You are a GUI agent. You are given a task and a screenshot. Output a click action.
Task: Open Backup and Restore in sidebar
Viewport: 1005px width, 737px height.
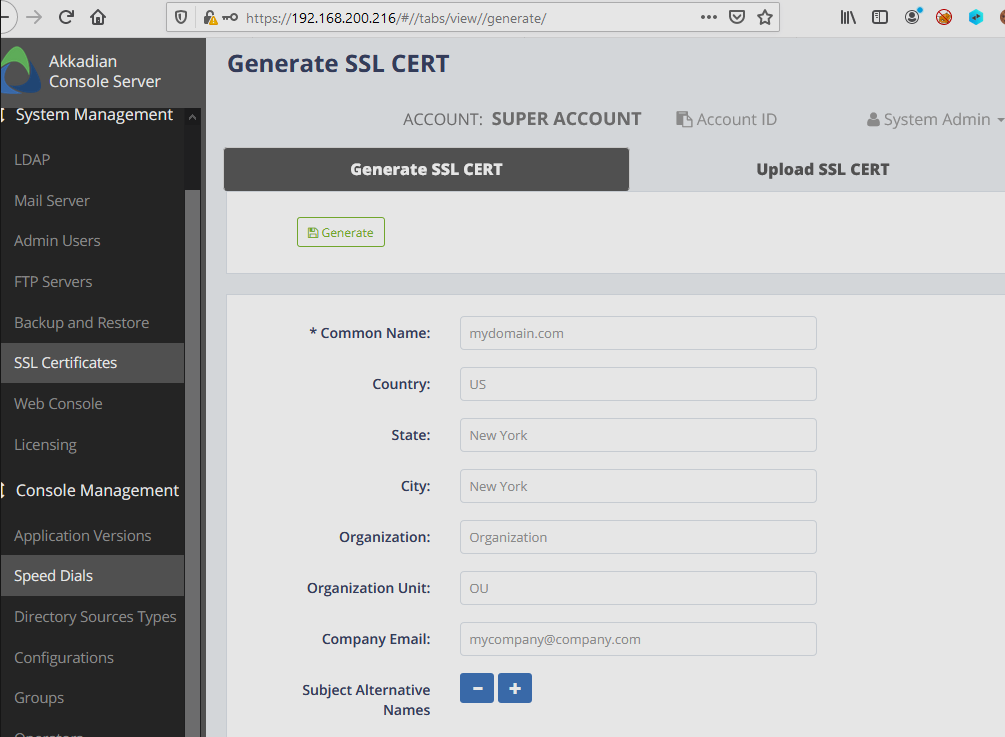(x=81, y=323)
